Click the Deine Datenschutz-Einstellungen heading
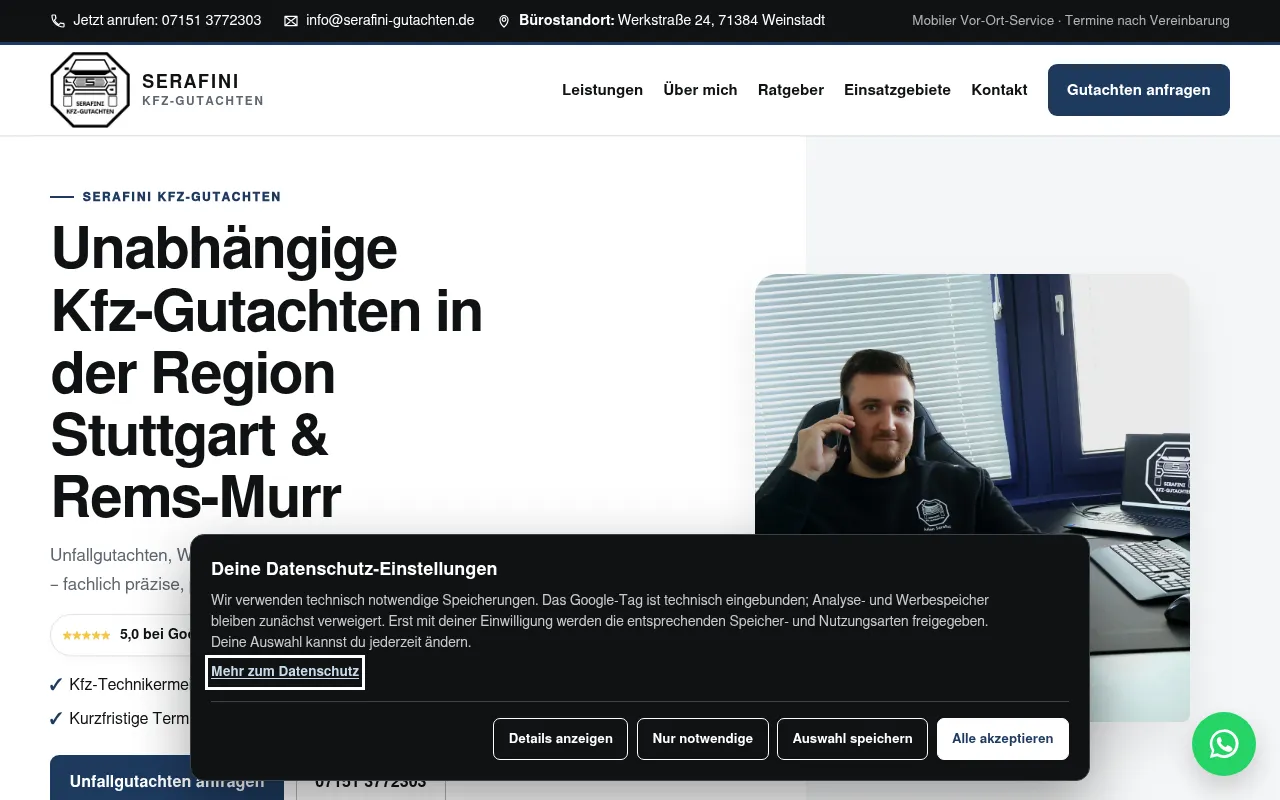This screenshot has height=800, width=1280. 354,569
